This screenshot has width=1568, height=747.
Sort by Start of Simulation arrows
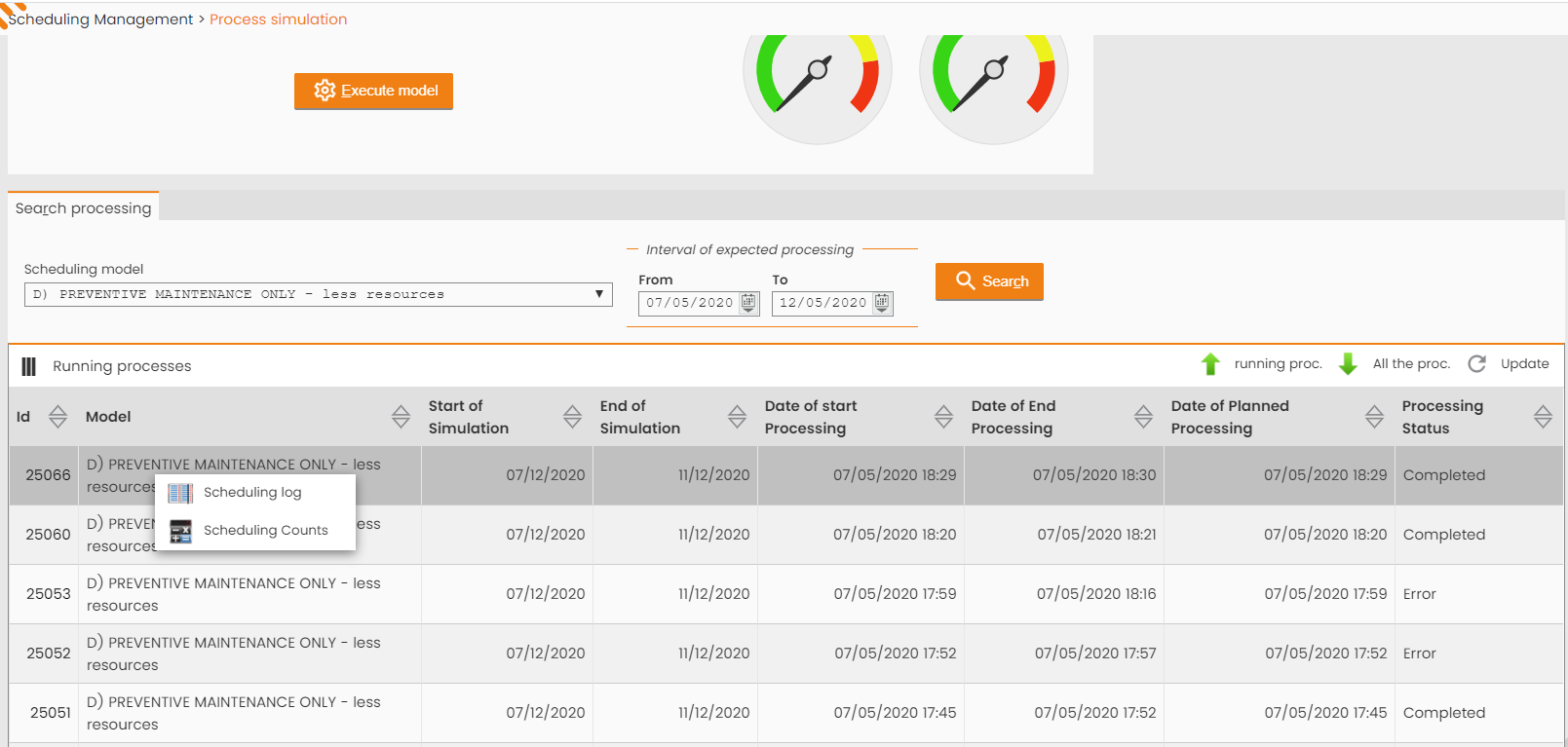pos(572,417)
